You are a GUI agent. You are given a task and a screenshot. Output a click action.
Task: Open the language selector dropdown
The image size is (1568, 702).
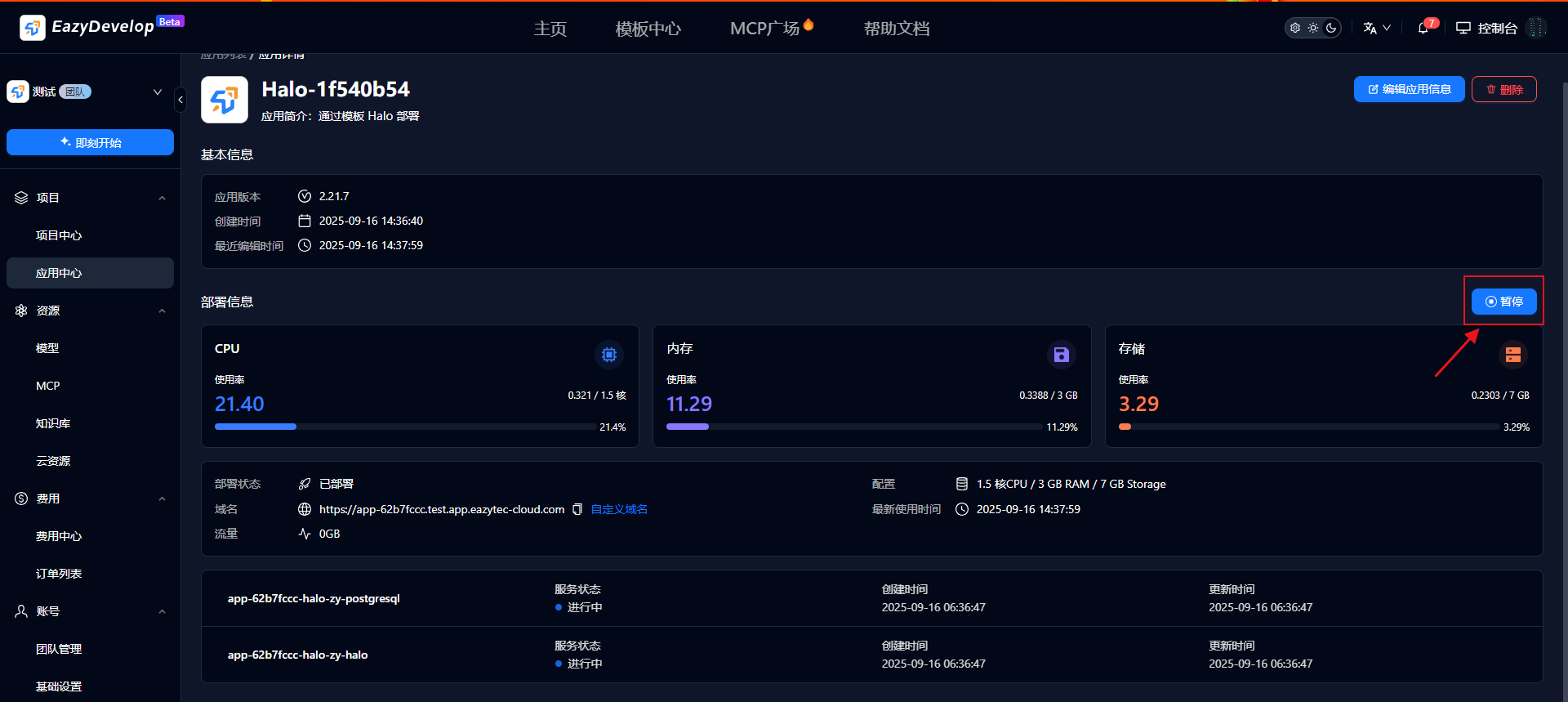click(1377, 28)
